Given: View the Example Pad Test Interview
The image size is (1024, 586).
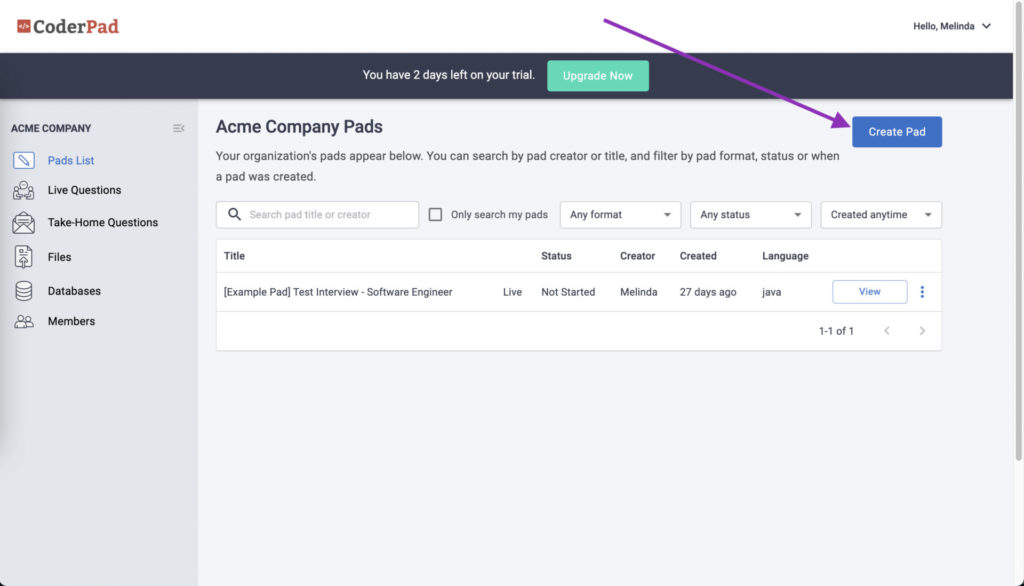Looking at the screenshot, I should pos(869,291).
